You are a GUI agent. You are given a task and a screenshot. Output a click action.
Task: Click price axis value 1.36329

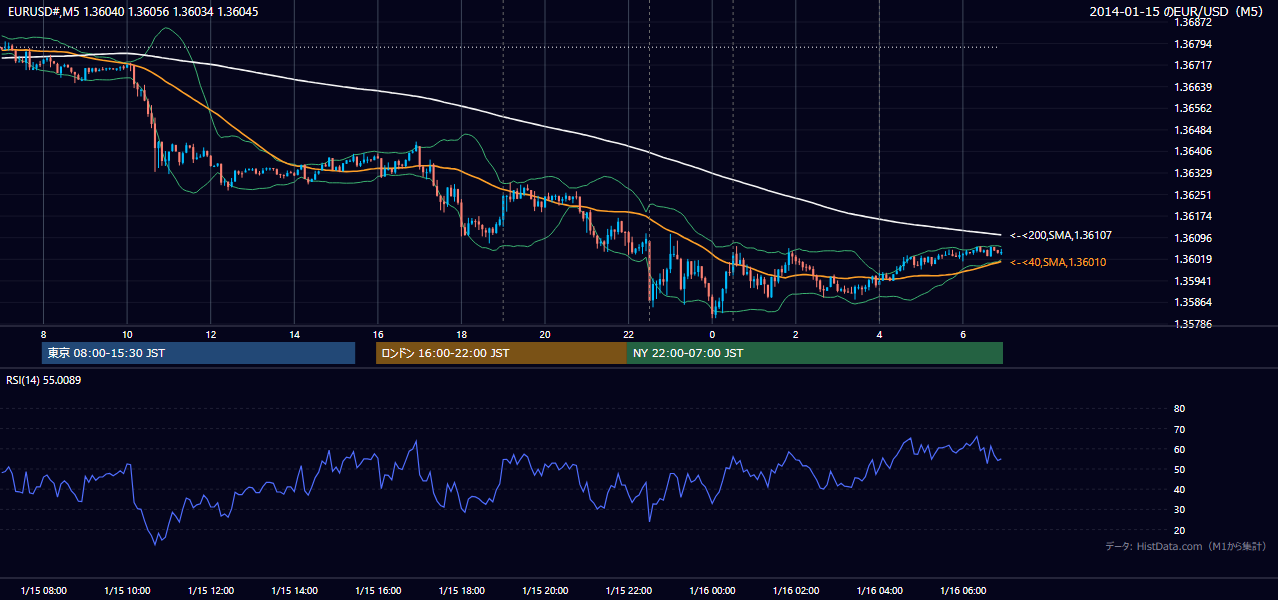pos(1195,173)
